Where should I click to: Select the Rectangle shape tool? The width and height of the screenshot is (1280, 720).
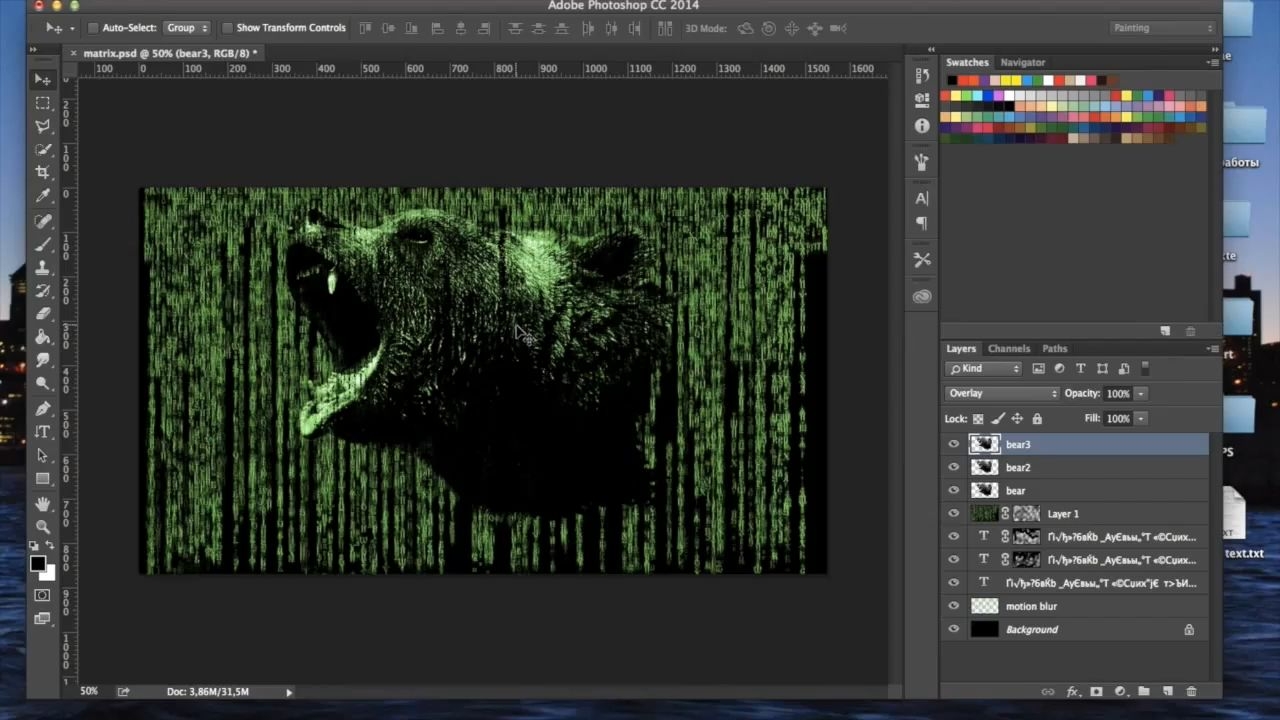42,479
